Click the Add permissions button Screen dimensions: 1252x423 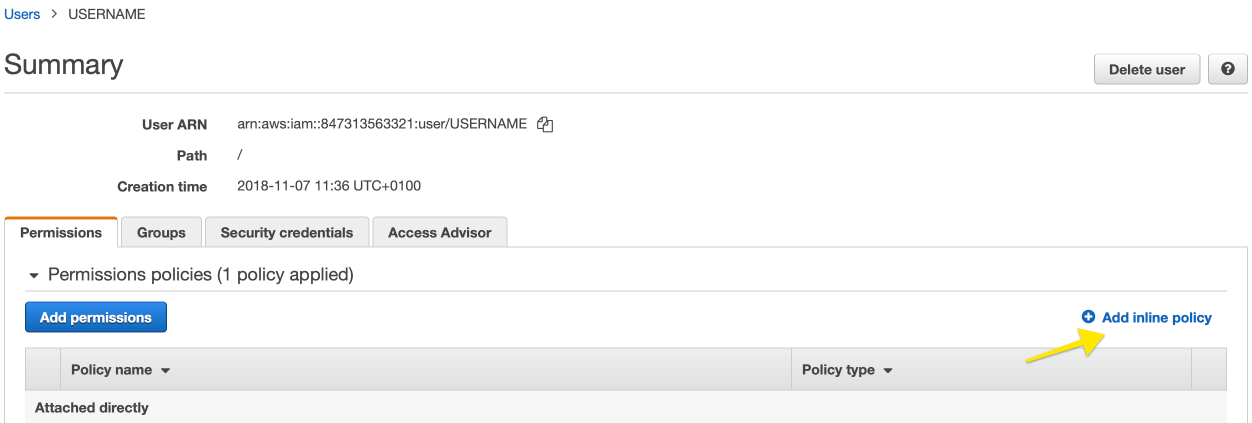coord(96,317)
